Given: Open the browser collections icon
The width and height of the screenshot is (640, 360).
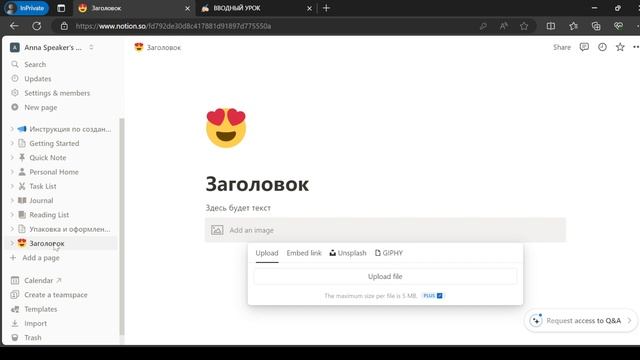Looking at the screenshot, I should [596, 26].
